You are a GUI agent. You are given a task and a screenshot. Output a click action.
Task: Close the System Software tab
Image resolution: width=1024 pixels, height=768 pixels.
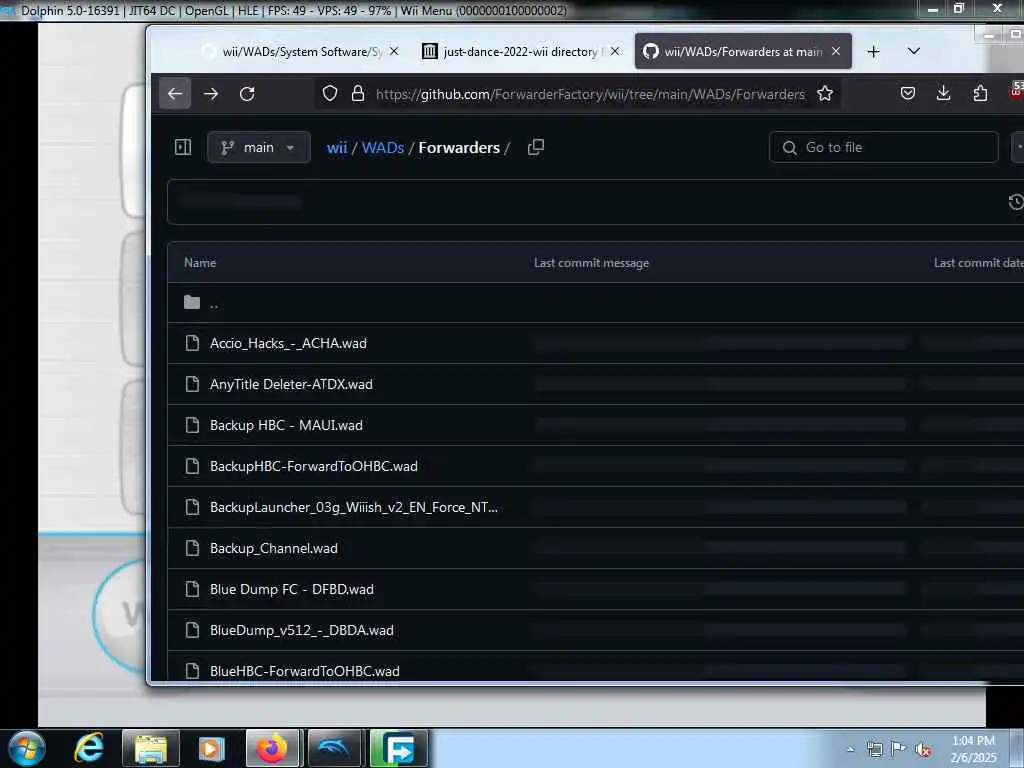394,51
